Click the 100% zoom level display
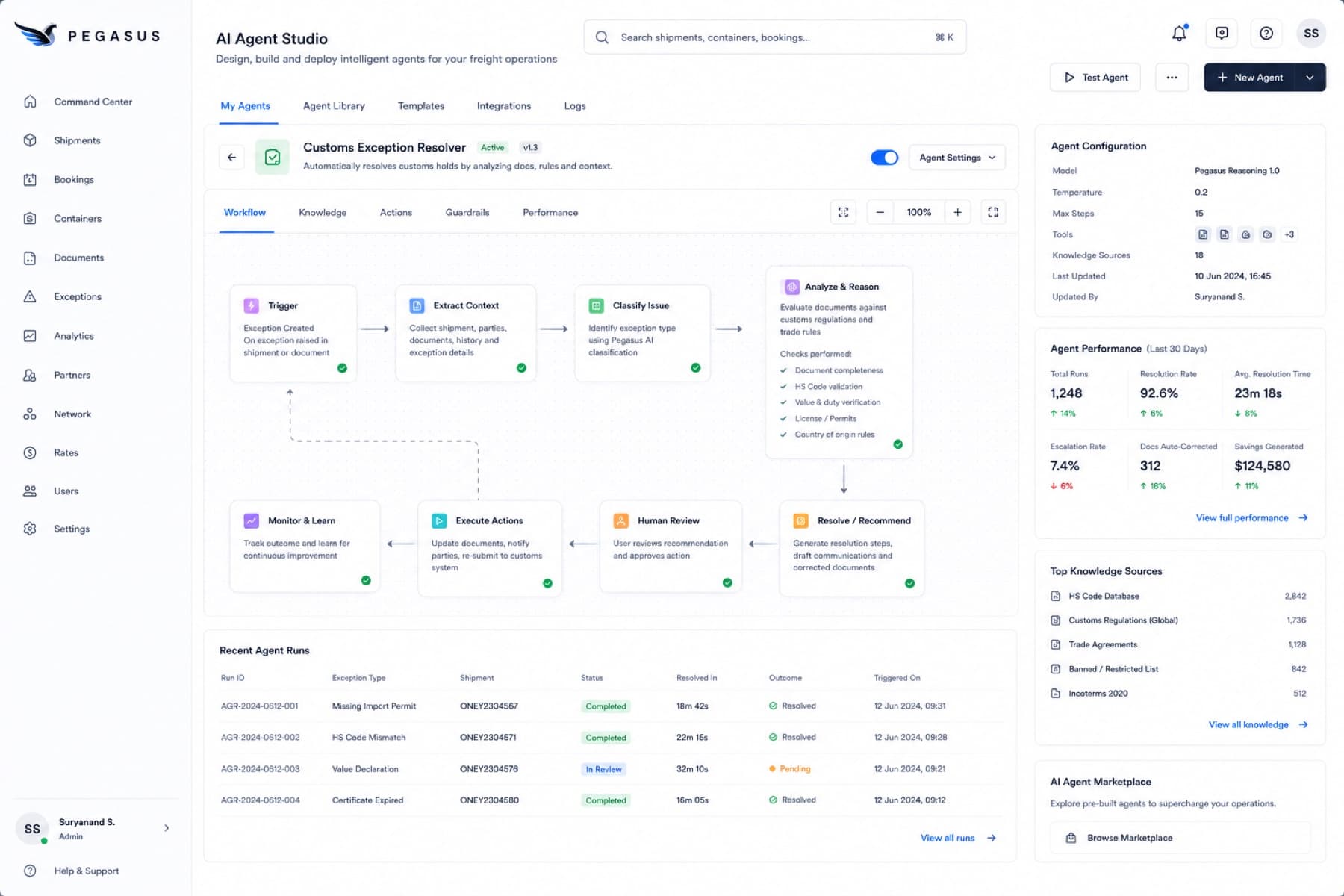This screenshot has height=896, width=1344. click(919, 212)
